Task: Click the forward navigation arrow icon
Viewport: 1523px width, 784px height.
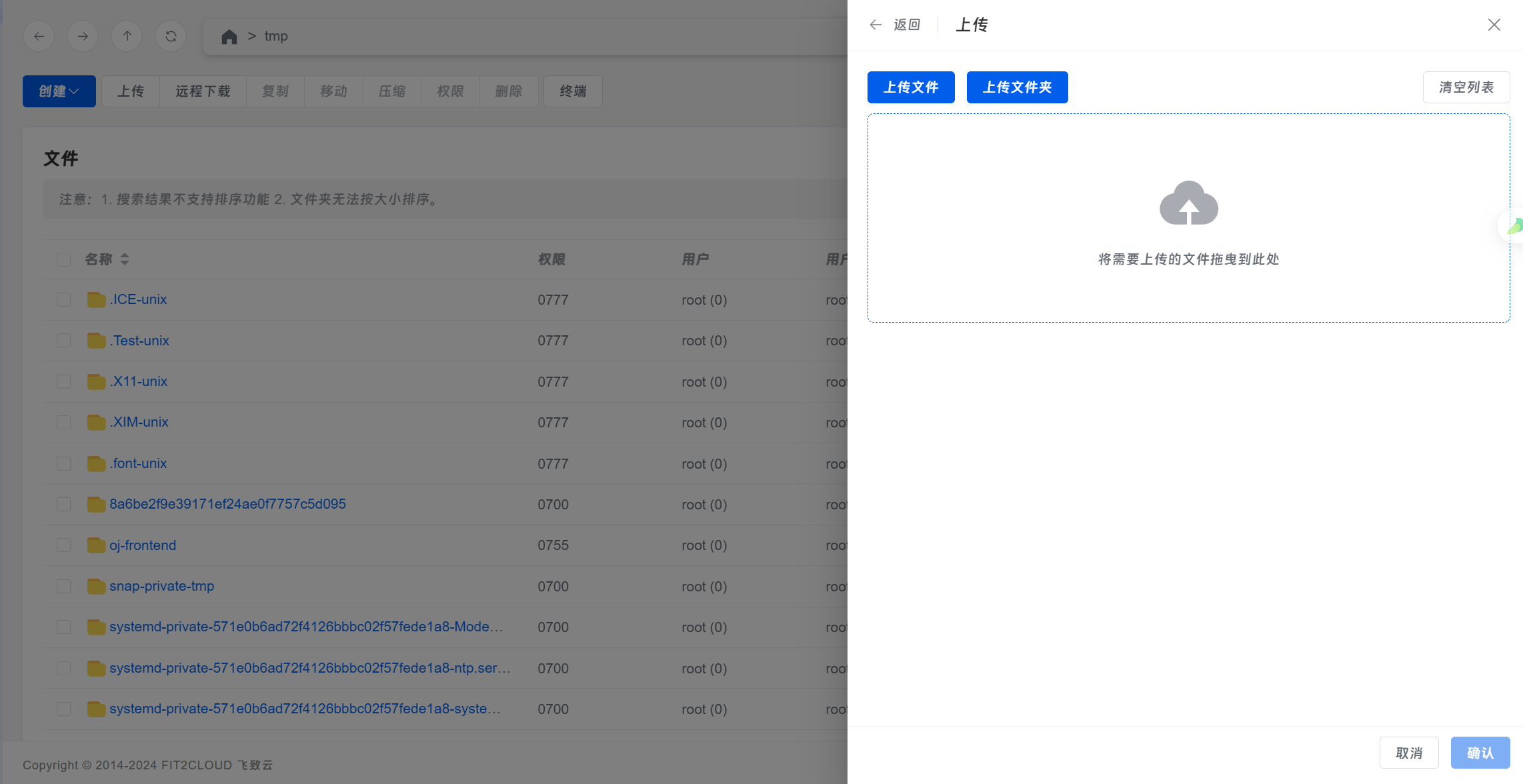Action: [x=83, y=36]
